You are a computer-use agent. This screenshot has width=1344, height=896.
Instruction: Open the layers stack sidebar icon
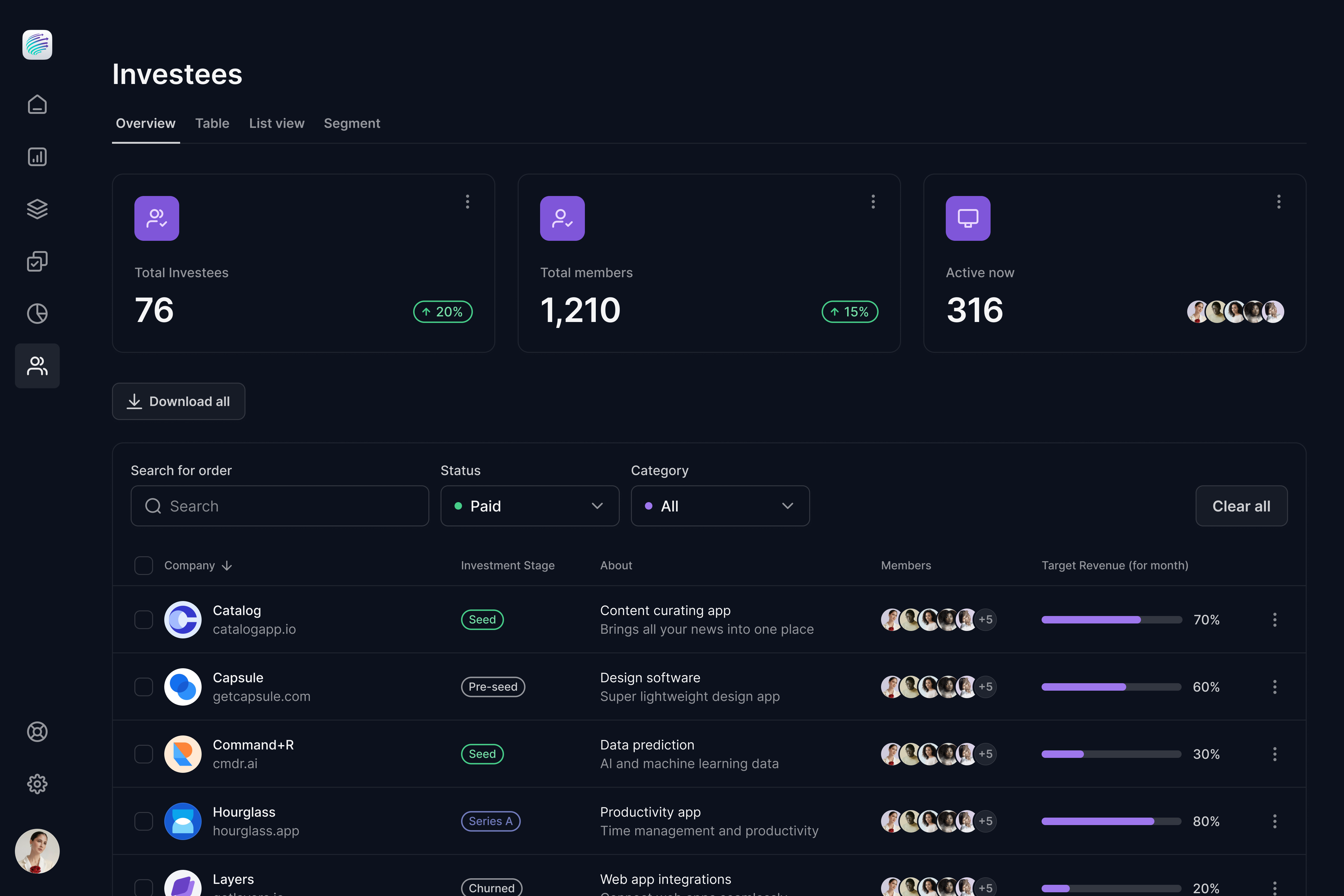click(x=37, y=209)
